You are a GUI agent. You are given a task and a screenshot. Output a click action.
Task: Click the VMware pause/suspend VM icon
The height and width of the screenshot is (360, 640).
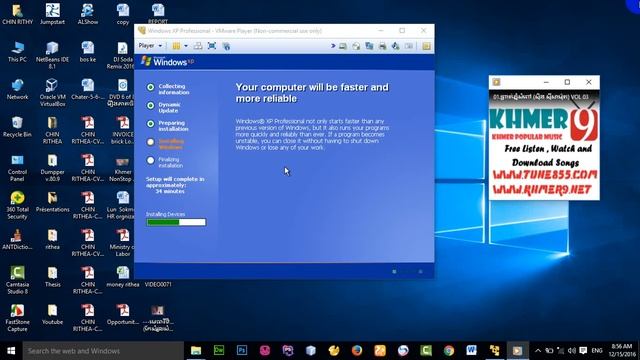coord(176,46)
